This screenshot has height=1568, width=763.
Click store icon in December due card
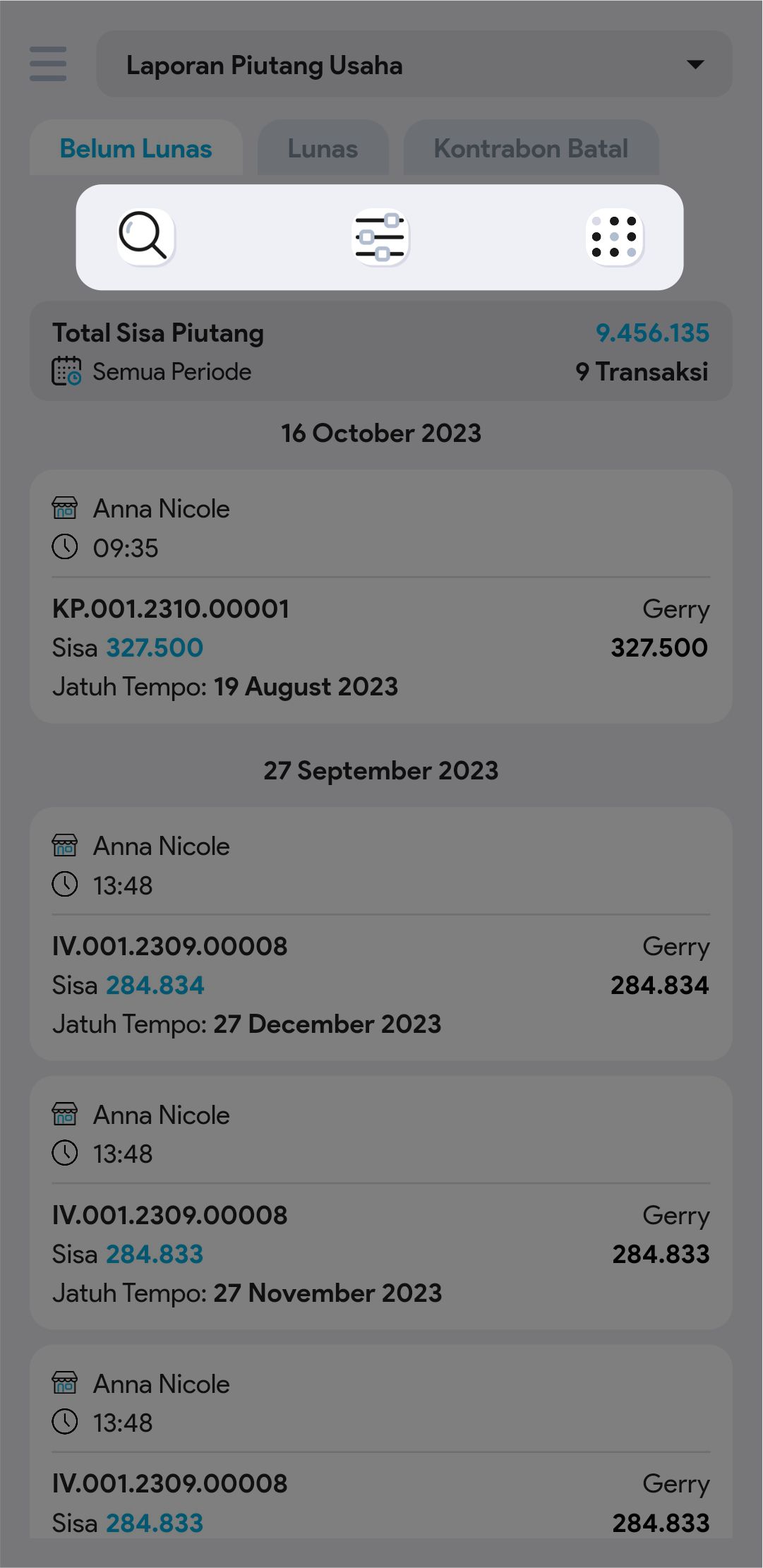65,845
